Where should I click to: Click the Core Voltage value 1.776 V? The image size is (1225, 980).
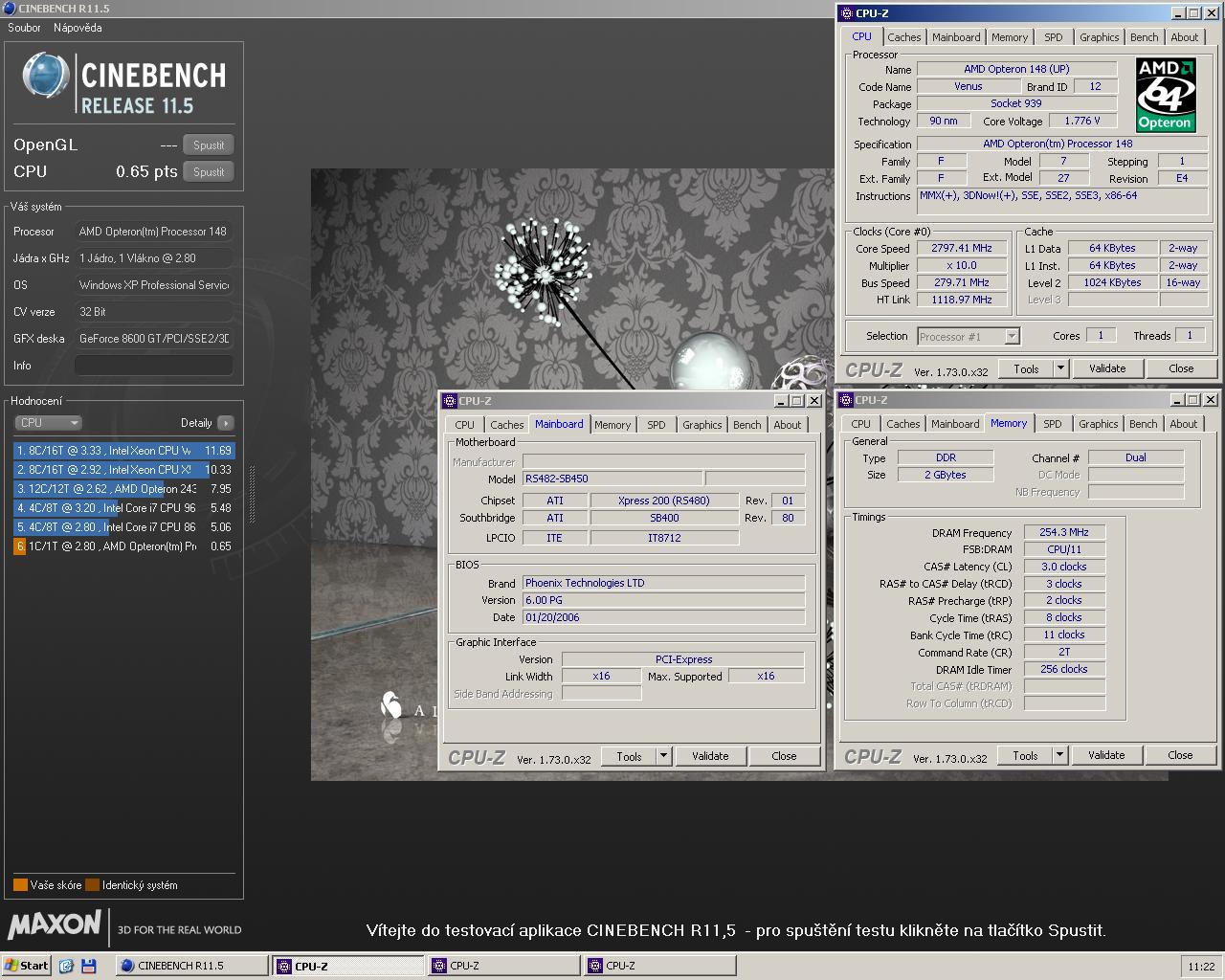1081,121
